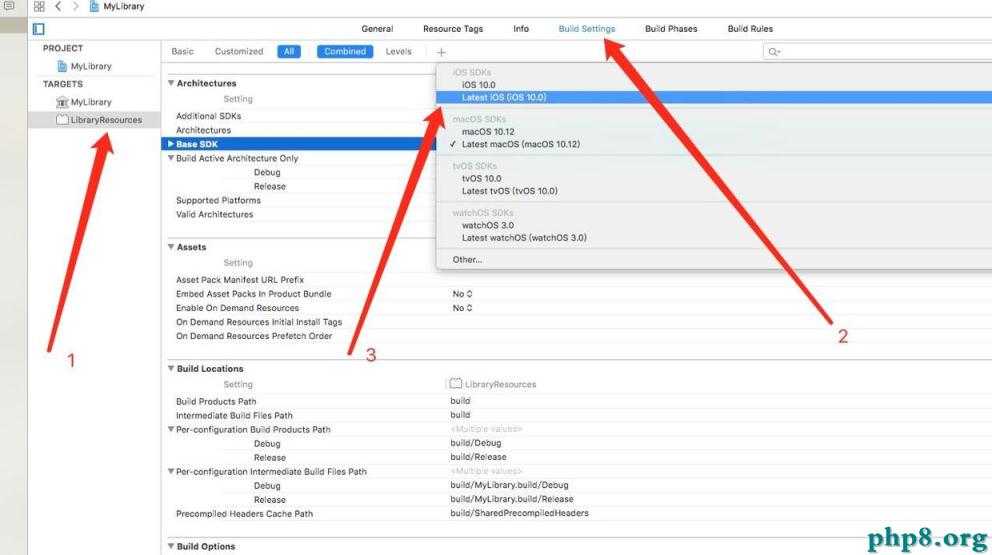Open Enable On Demand Resources No dropdown

click(x=462, y=308)
